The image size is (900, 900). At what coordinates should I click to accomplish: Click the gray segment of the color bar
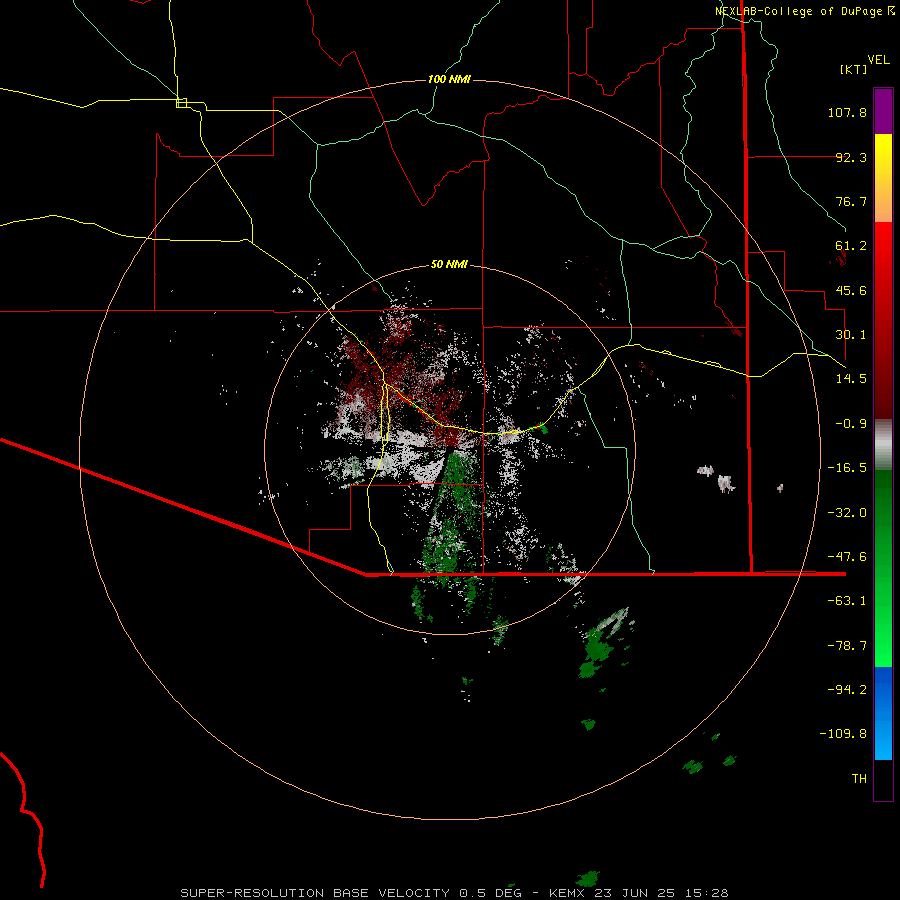coord(883,445)
